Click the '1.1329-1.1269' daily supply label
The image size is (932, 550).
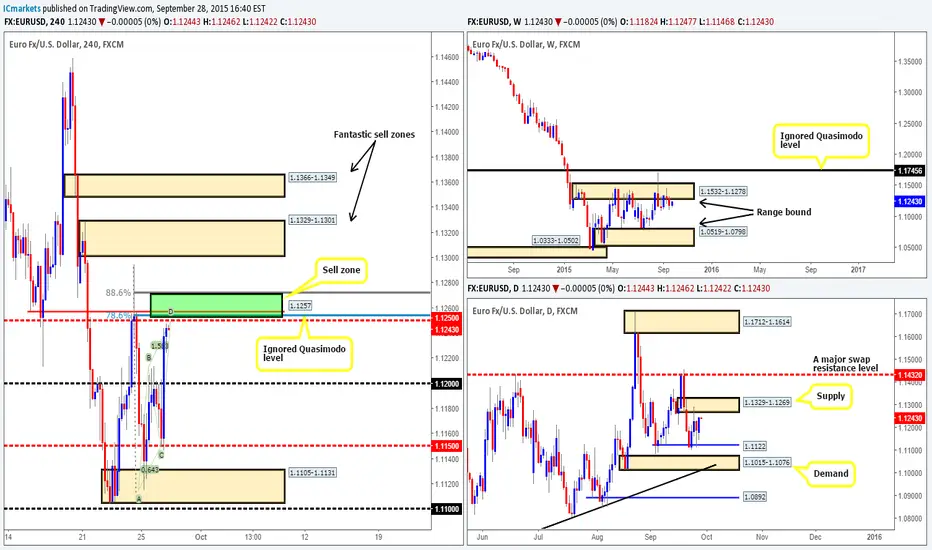pos(767,403)
